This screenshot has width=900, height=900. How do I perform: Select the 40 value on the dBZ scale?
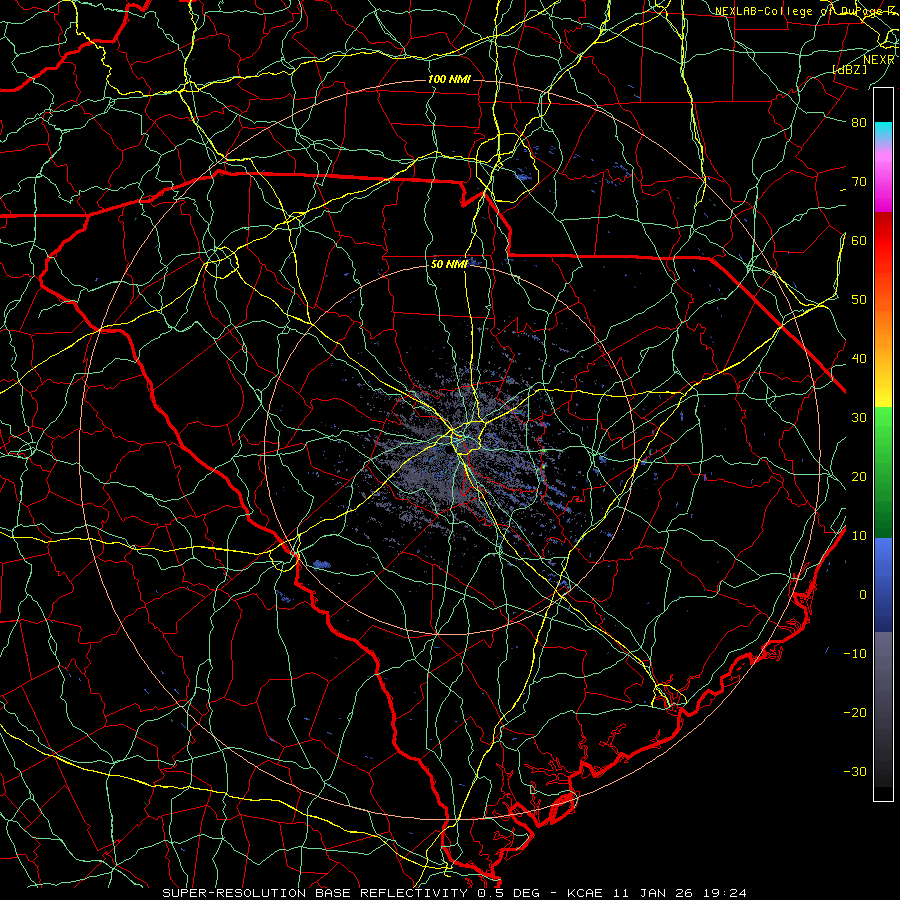[859, 359]
